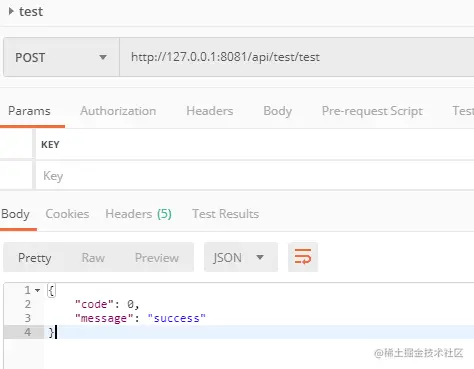Open the POST method dropdown
Viewport: 474px width, 369px height.
tap(61, 57)
